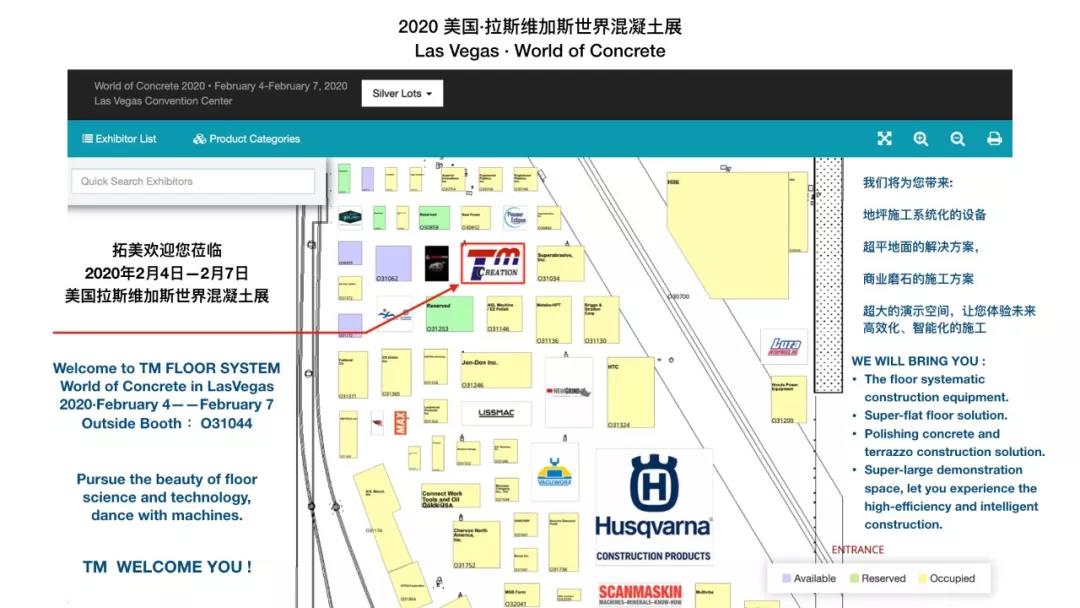
Task: Click the Quick Search Exhibitors field
Action: tap(192, 181)
